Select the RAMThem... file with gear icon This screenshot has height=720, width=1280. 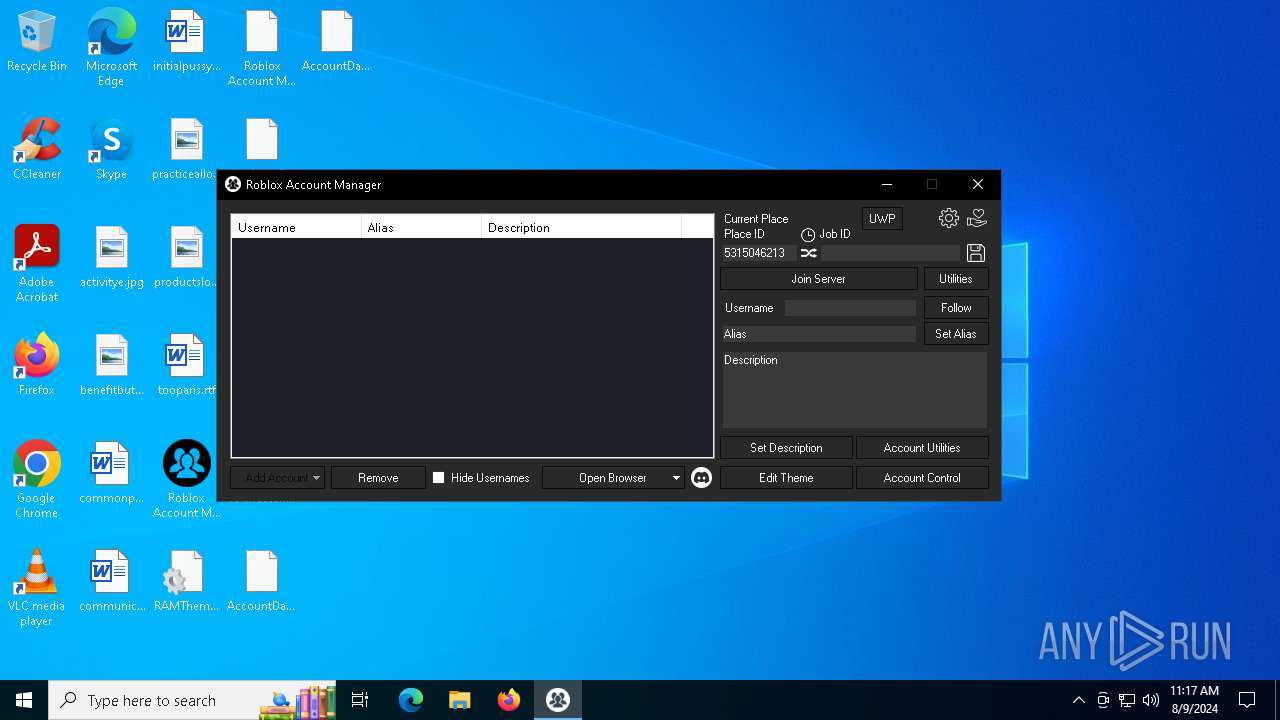[x=186, y=581]
